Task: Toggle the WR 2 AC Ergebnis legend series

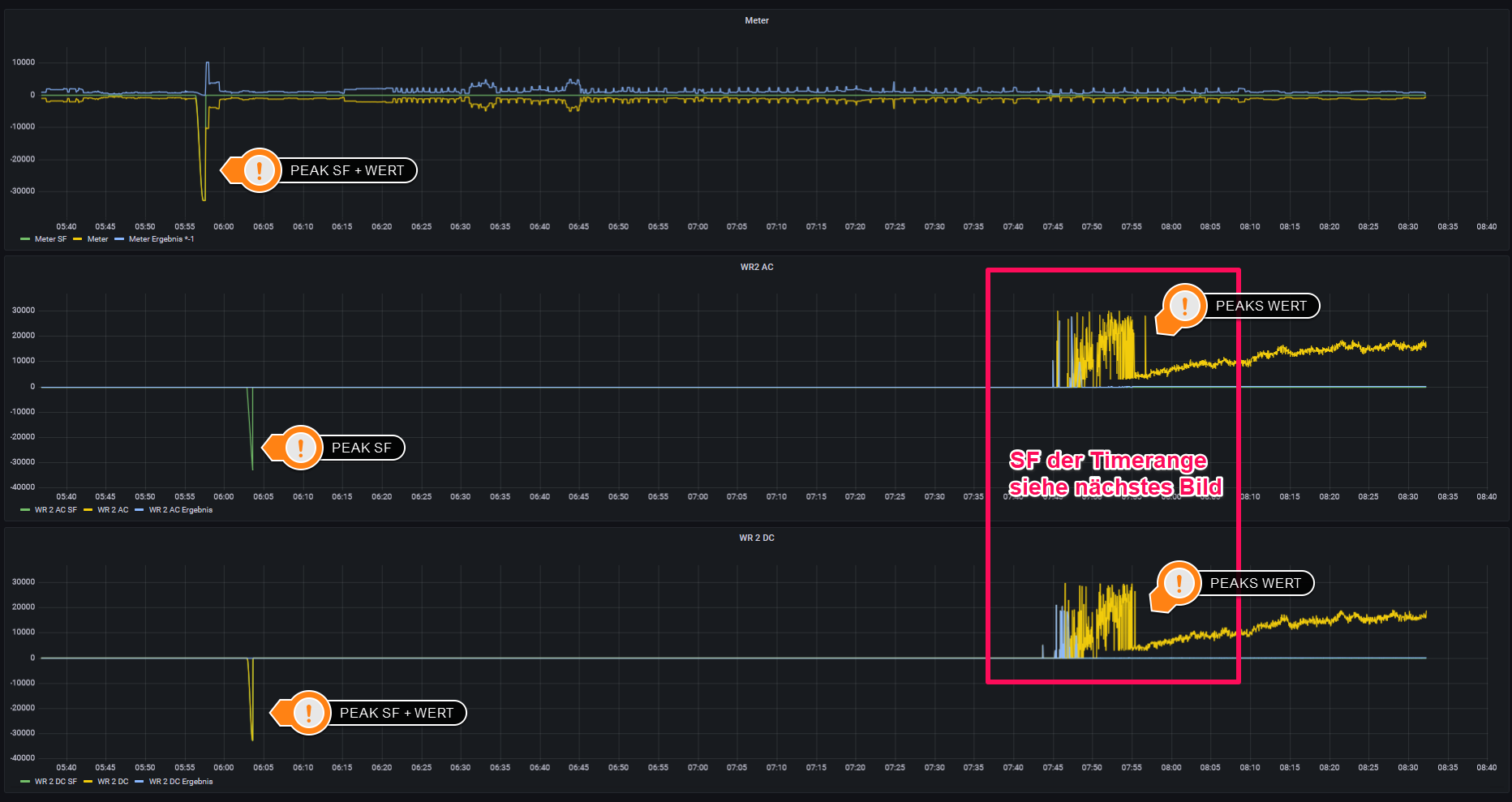Action: (180, 510)
